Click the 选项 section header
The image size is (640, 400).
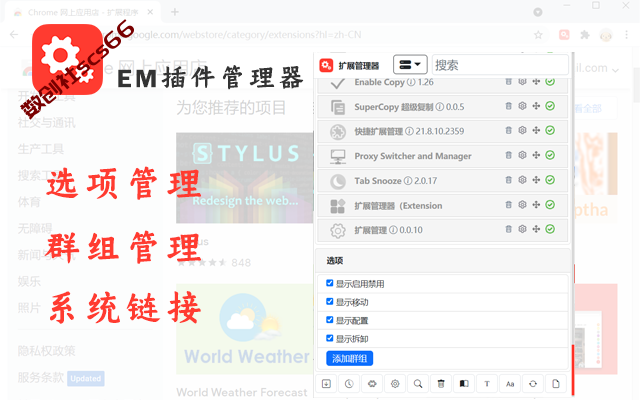(x=443, y=261)
